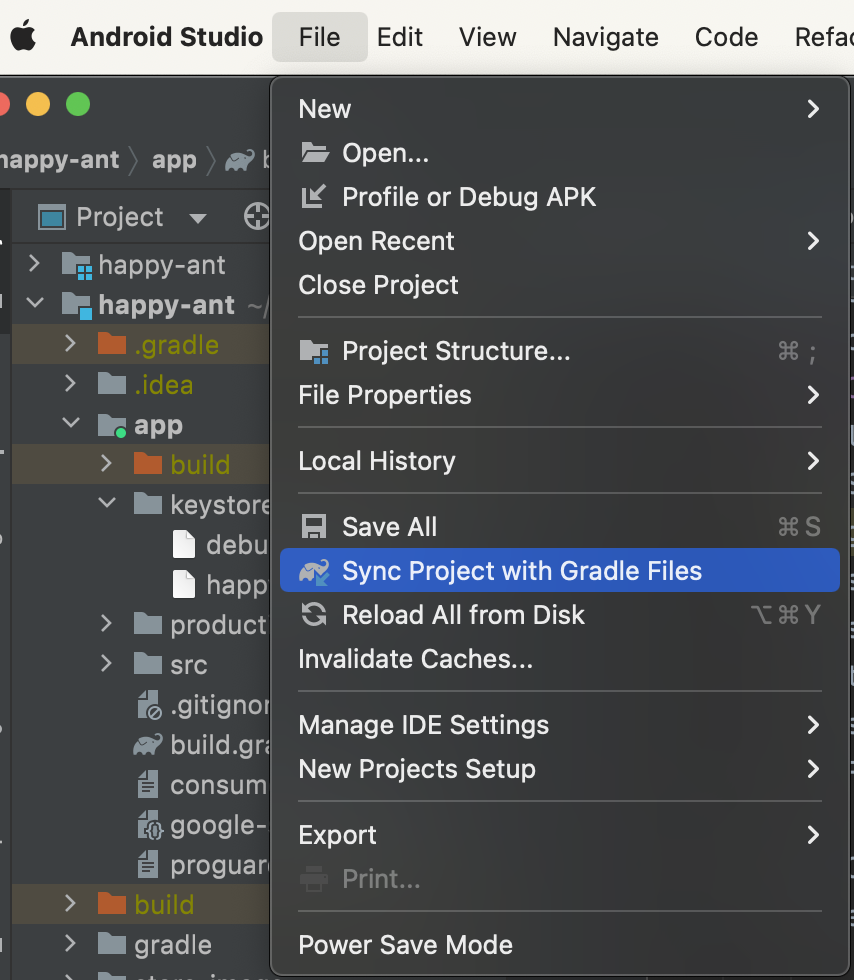Choose Reload All from Disk

click(x=560, y=615)
